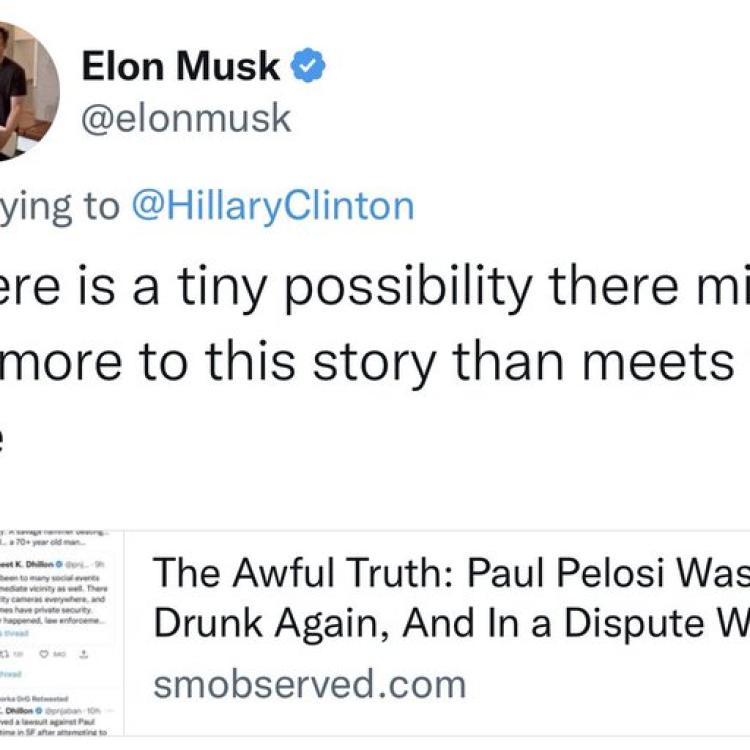Click the link card preview thumbnail
The image size is (750, 750).
tap(62, 633)
